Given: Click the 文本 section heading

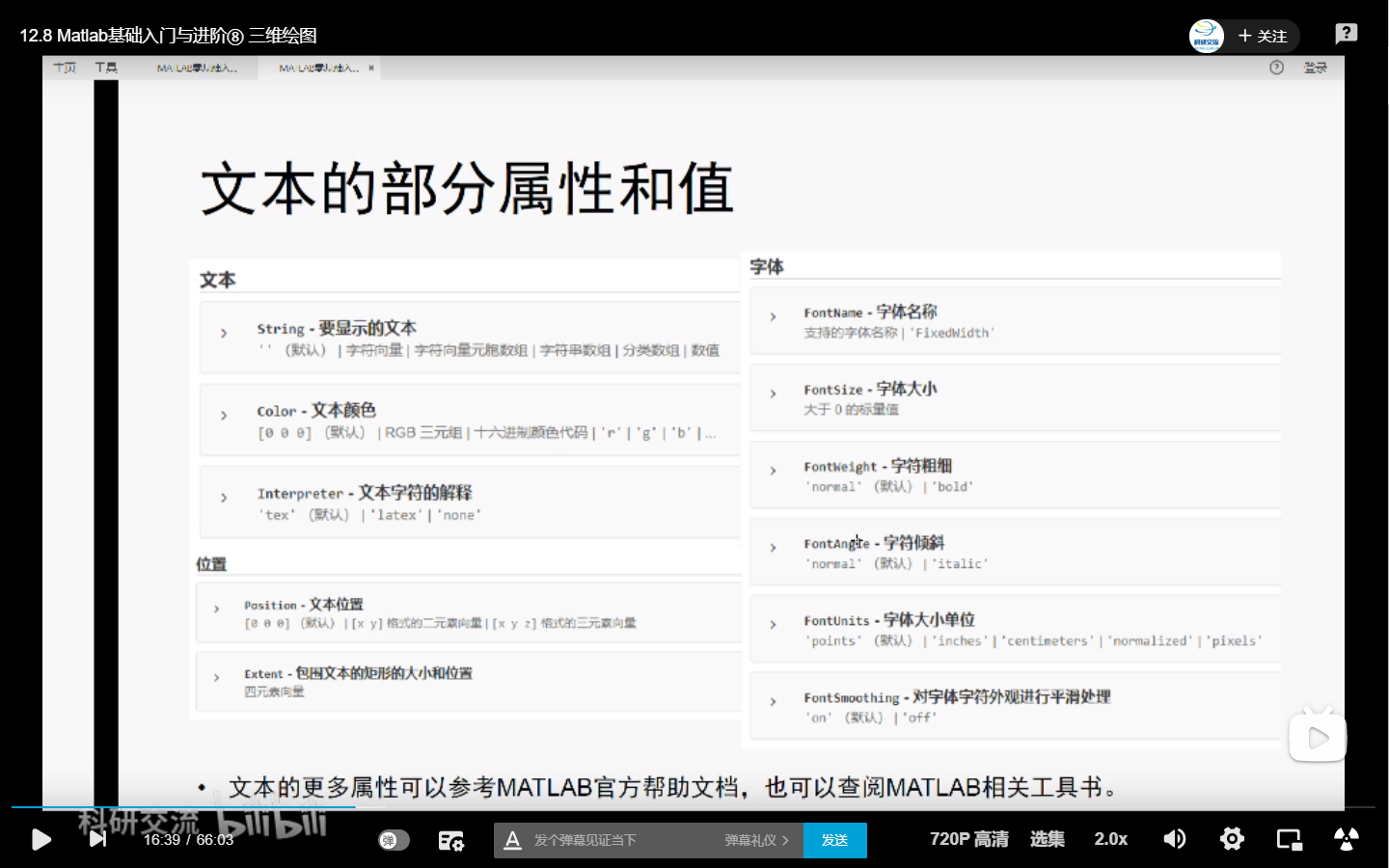Looking at the screenshot, I should coord(218,280).
